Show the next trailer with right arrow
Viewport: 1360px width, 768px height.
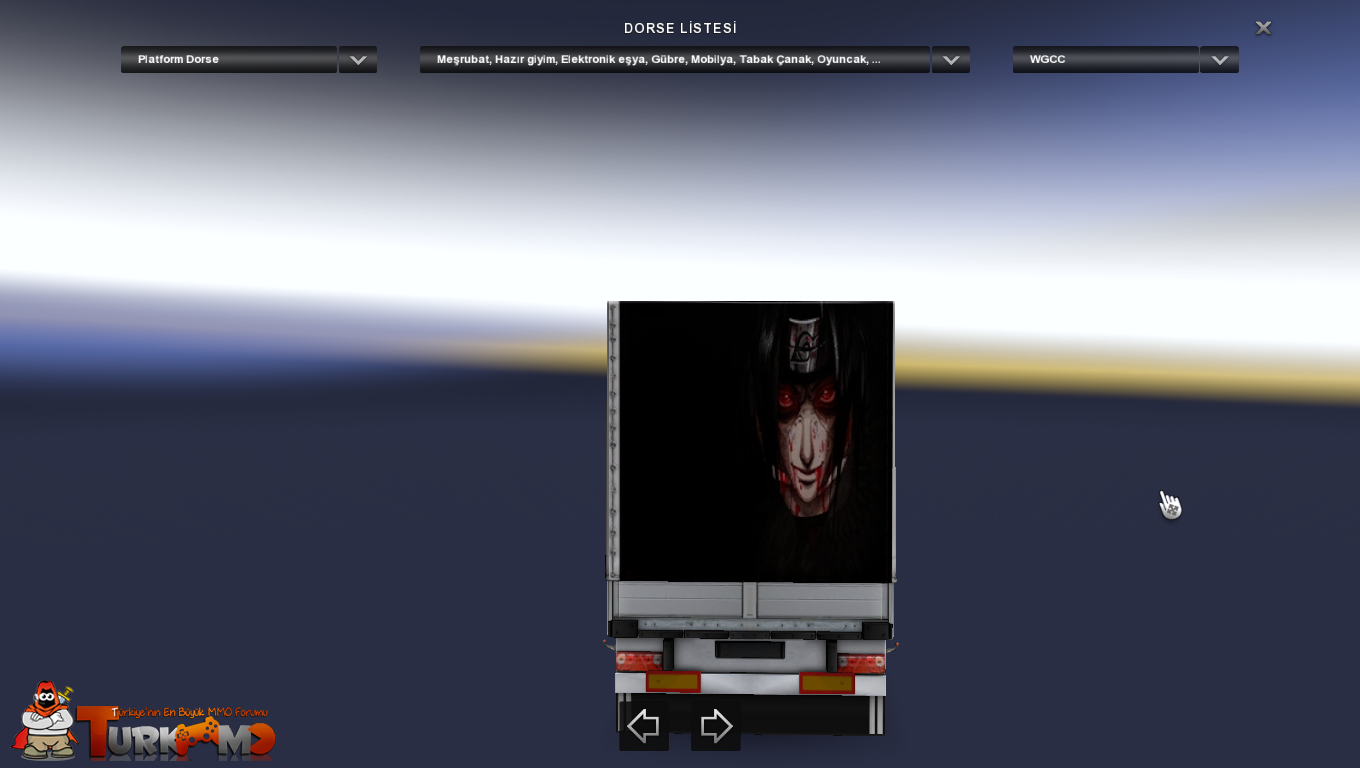(x=716, y=725)
